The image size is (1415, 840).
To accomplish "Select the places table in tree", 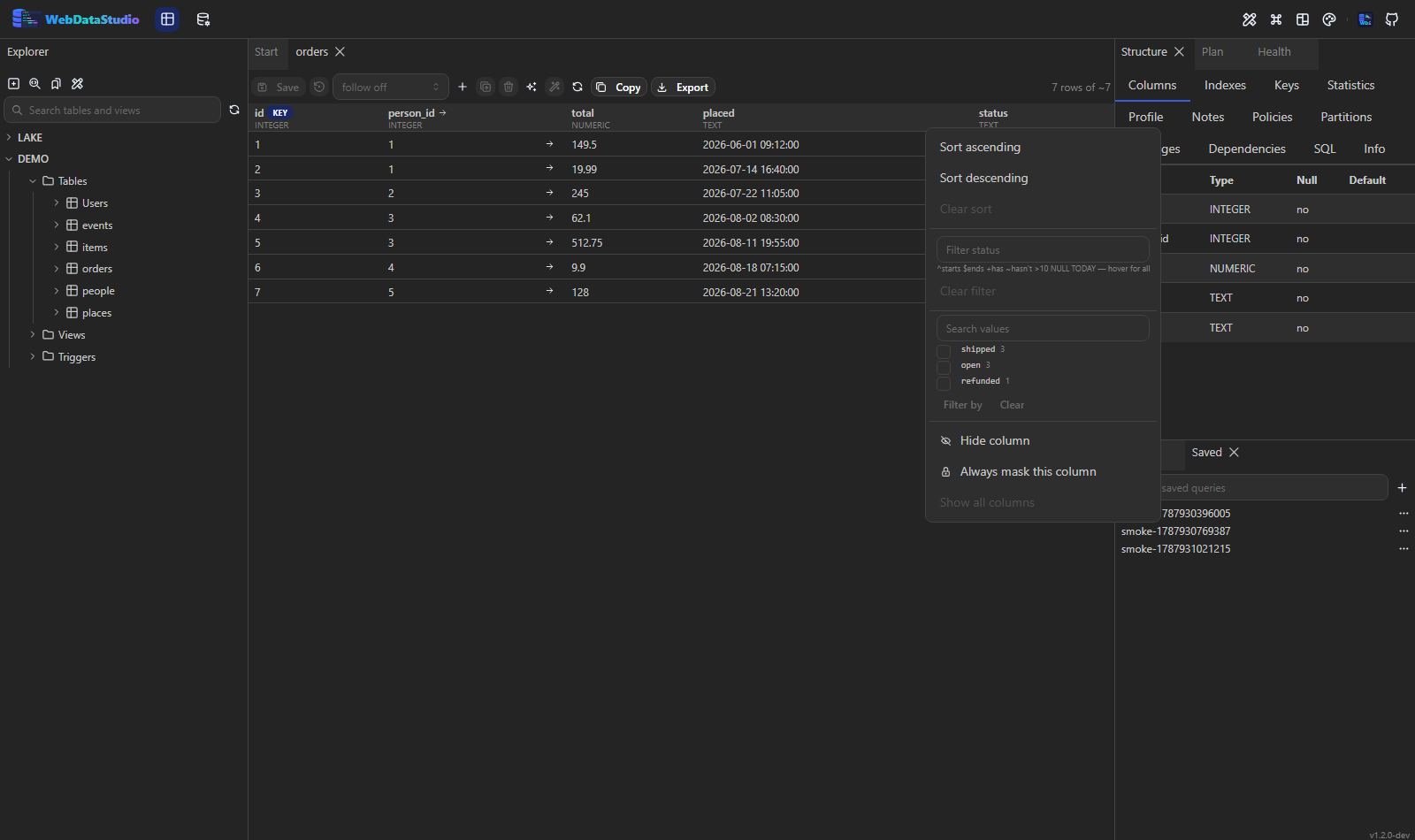I will 96,312.
